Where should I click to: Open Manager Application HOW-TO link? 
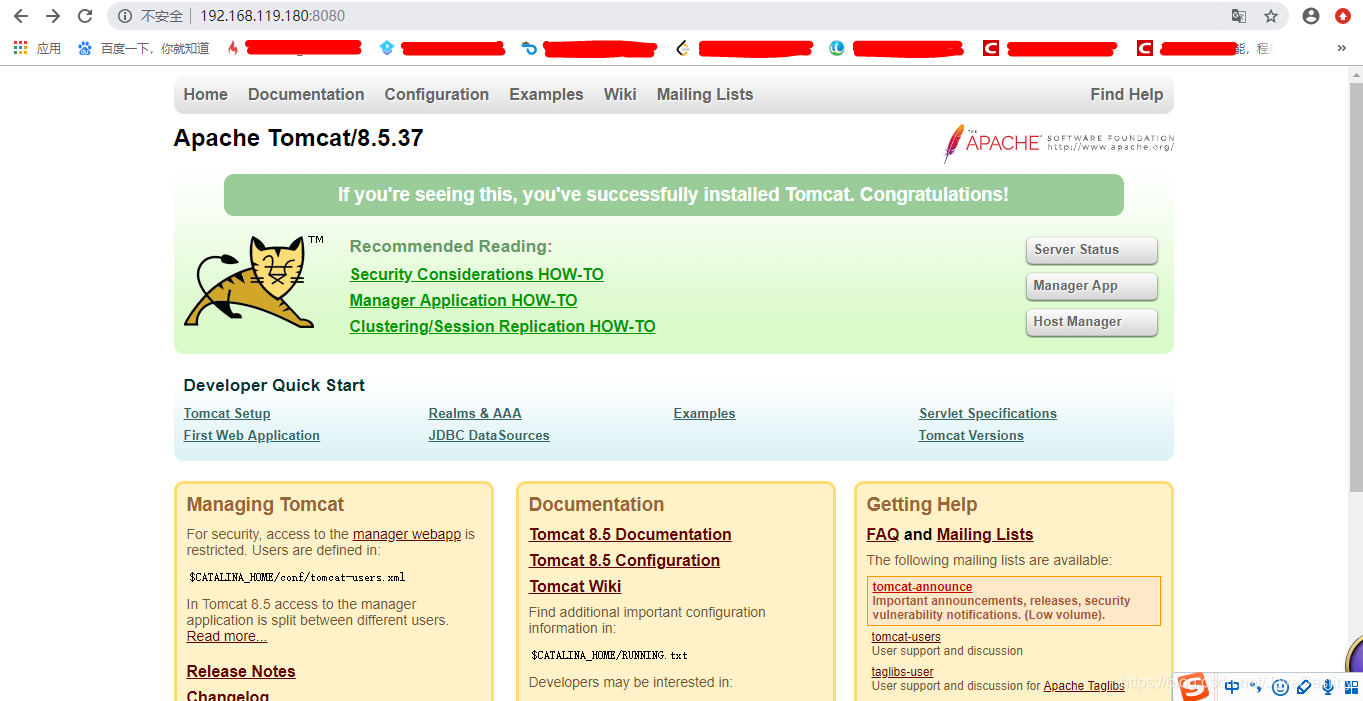[463, 300]
